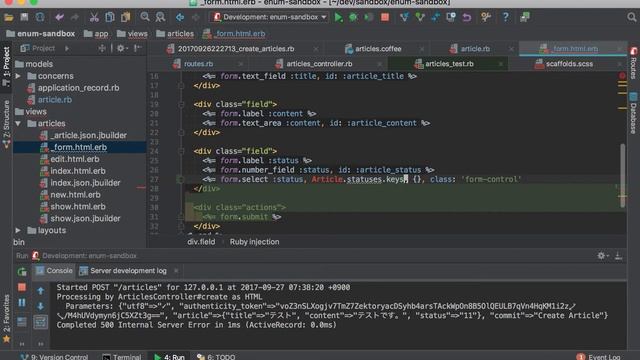Select the Server development log tab
This screenshot has width=640, height=360.
pos(128,271)
